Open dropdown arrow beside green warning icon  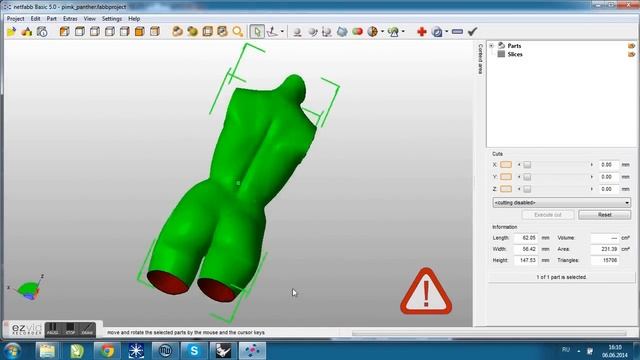403,31
